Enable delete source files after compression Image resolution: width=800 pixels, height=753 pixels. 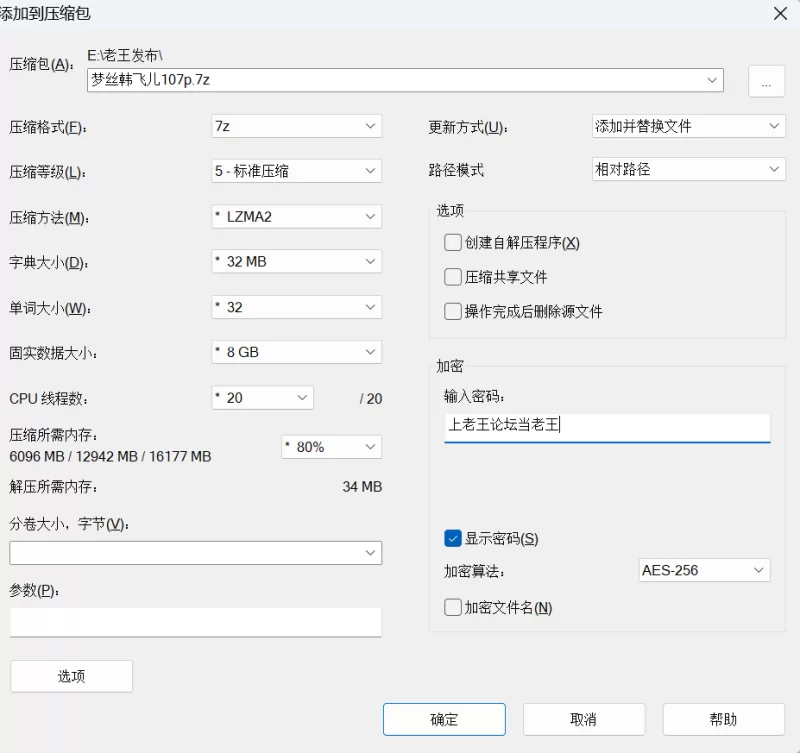click(x=453, y=311)
